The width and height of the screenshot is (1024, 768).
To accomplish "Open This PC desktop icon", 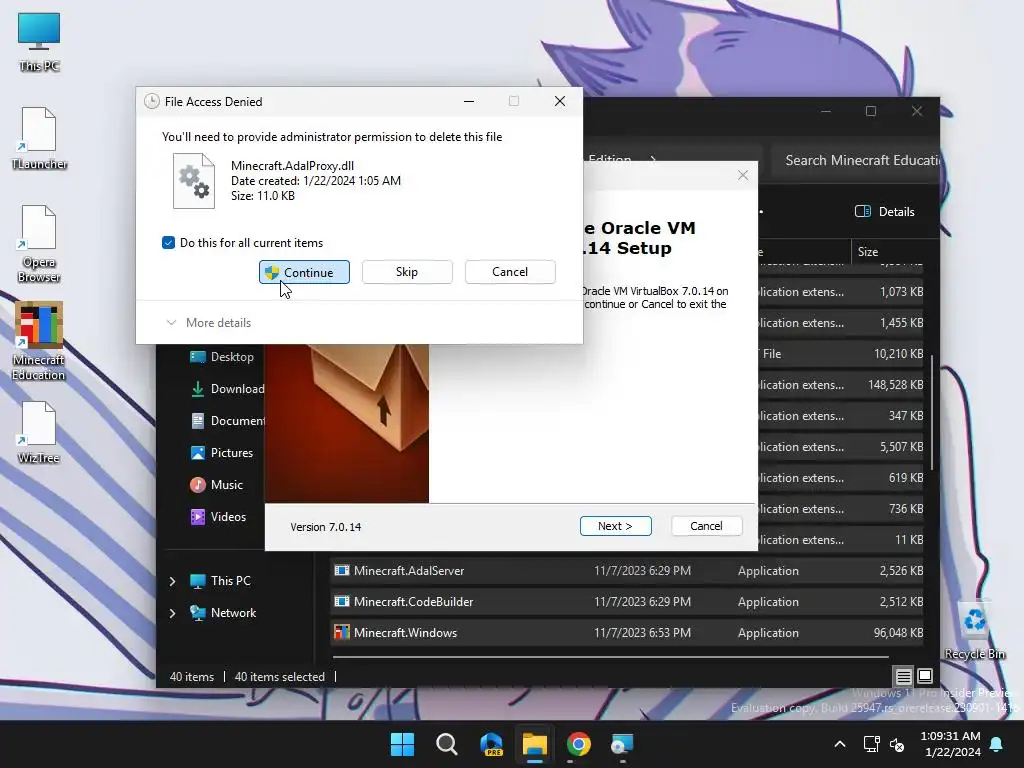I will pyautogui.click(x=39, y=42).
